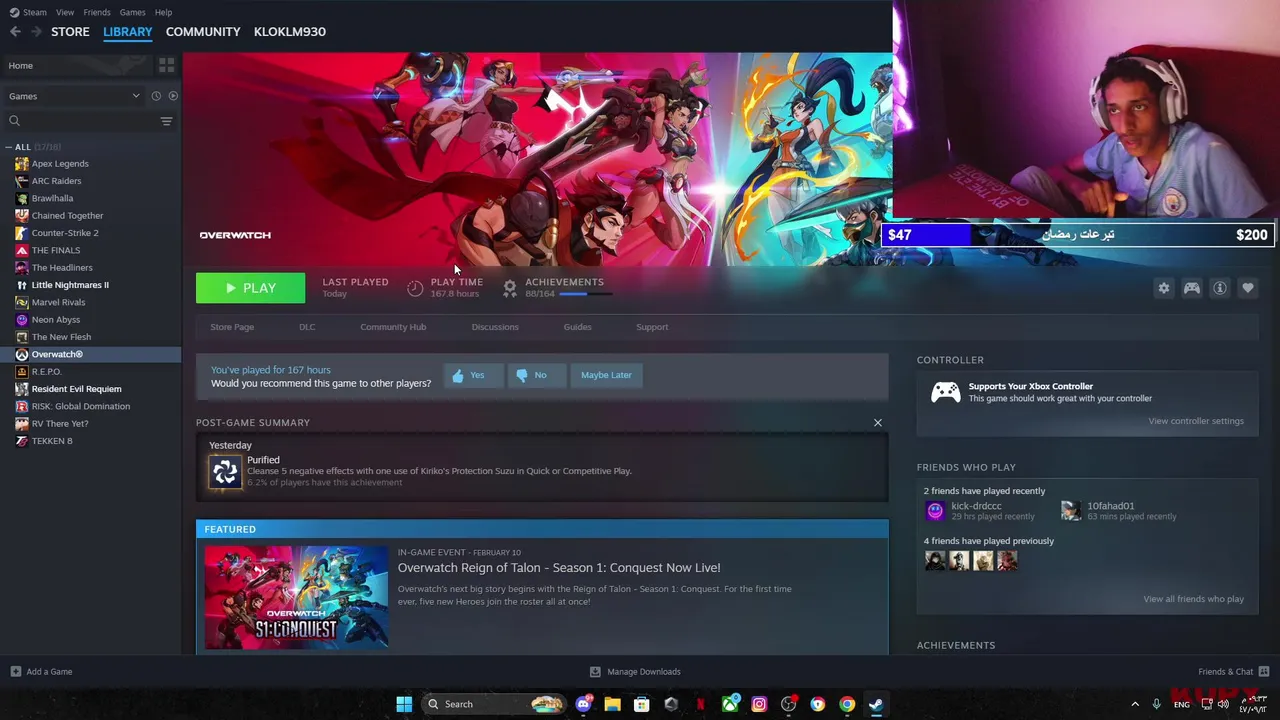Screen dimensions: 1280x720
Task: Open View controller settings link
Action: (1196, 421)
